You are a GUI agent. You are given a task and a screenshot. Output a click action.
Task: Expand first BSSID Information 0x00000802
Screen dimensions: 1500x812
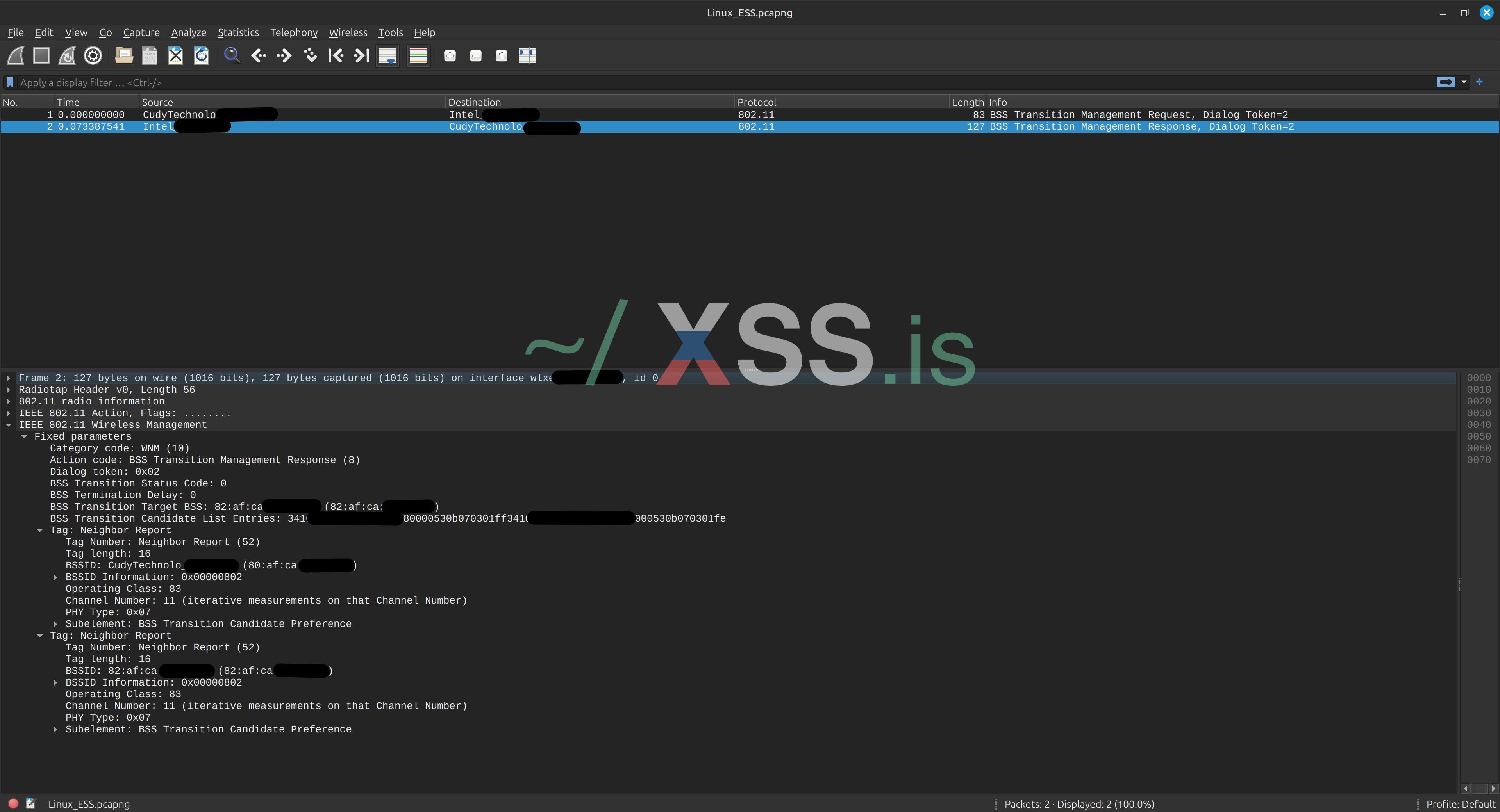tap(55, 577)
